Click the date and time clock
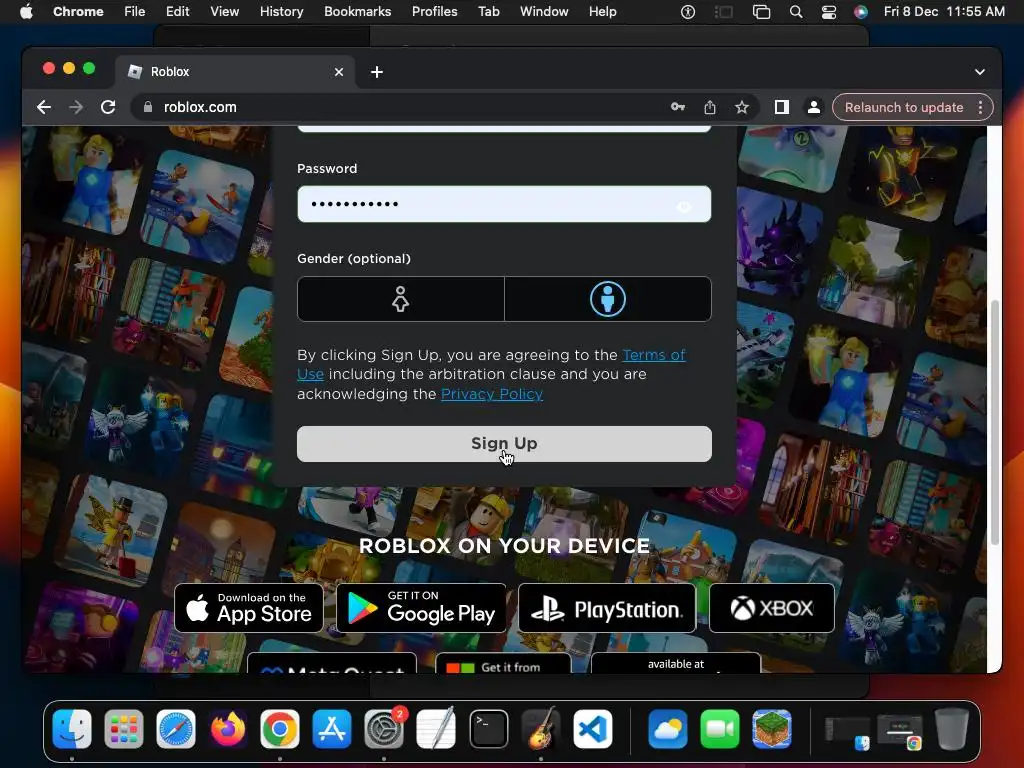 [x=944, y=11]
